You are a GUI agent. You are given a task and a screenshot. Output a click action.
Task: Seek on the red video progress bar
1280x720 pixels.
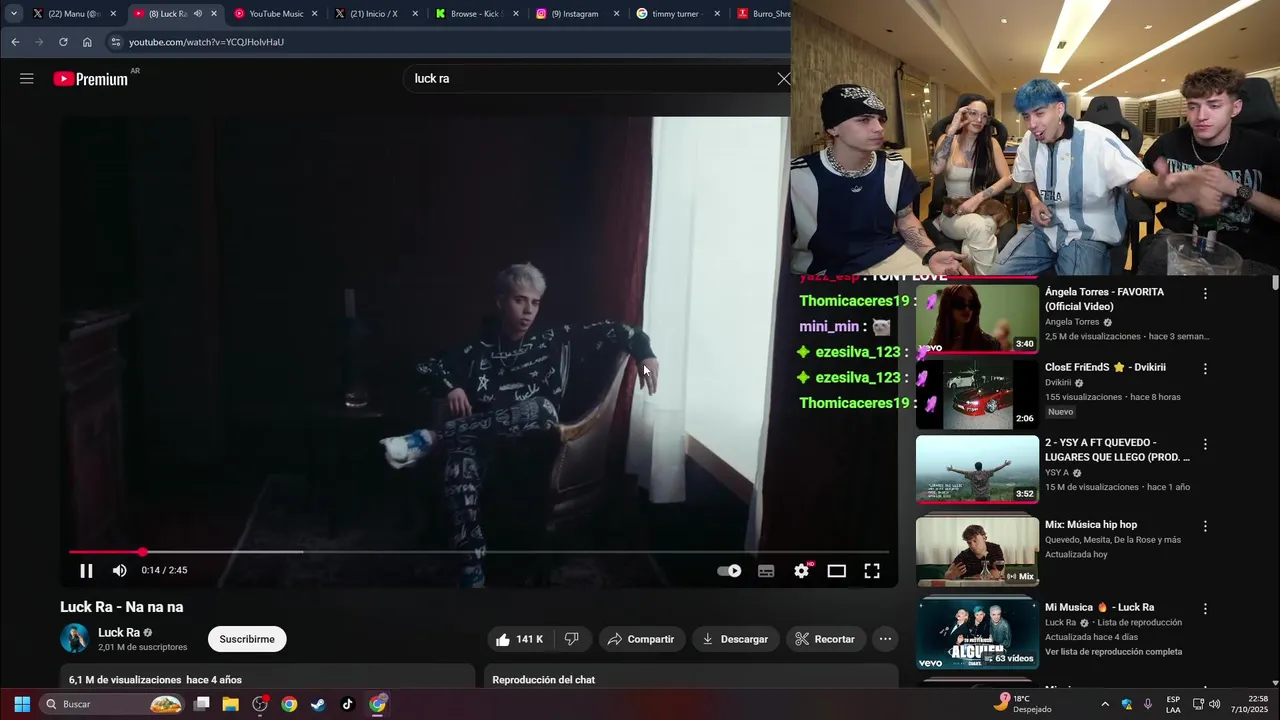[479, 552]
